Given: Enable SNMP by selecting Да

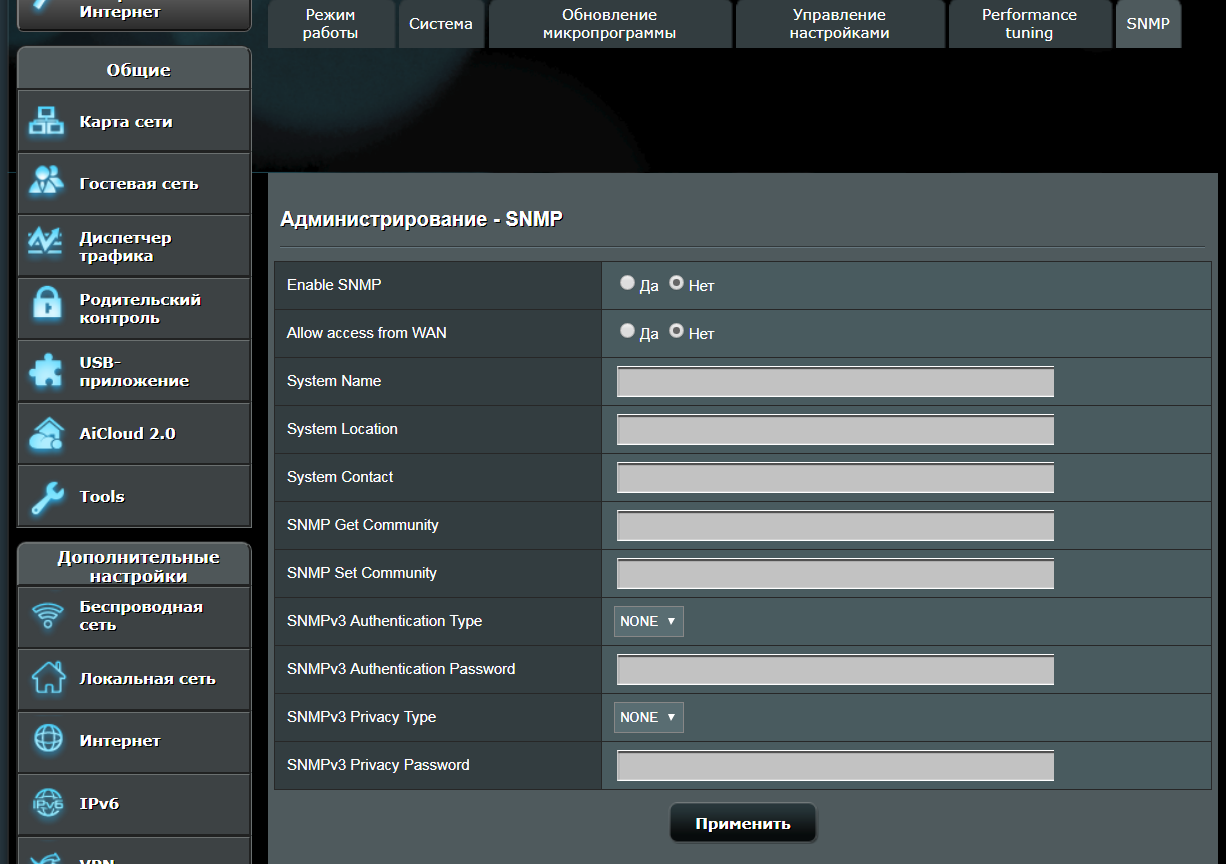Looking at the screenshot, I should coord(627,283).
